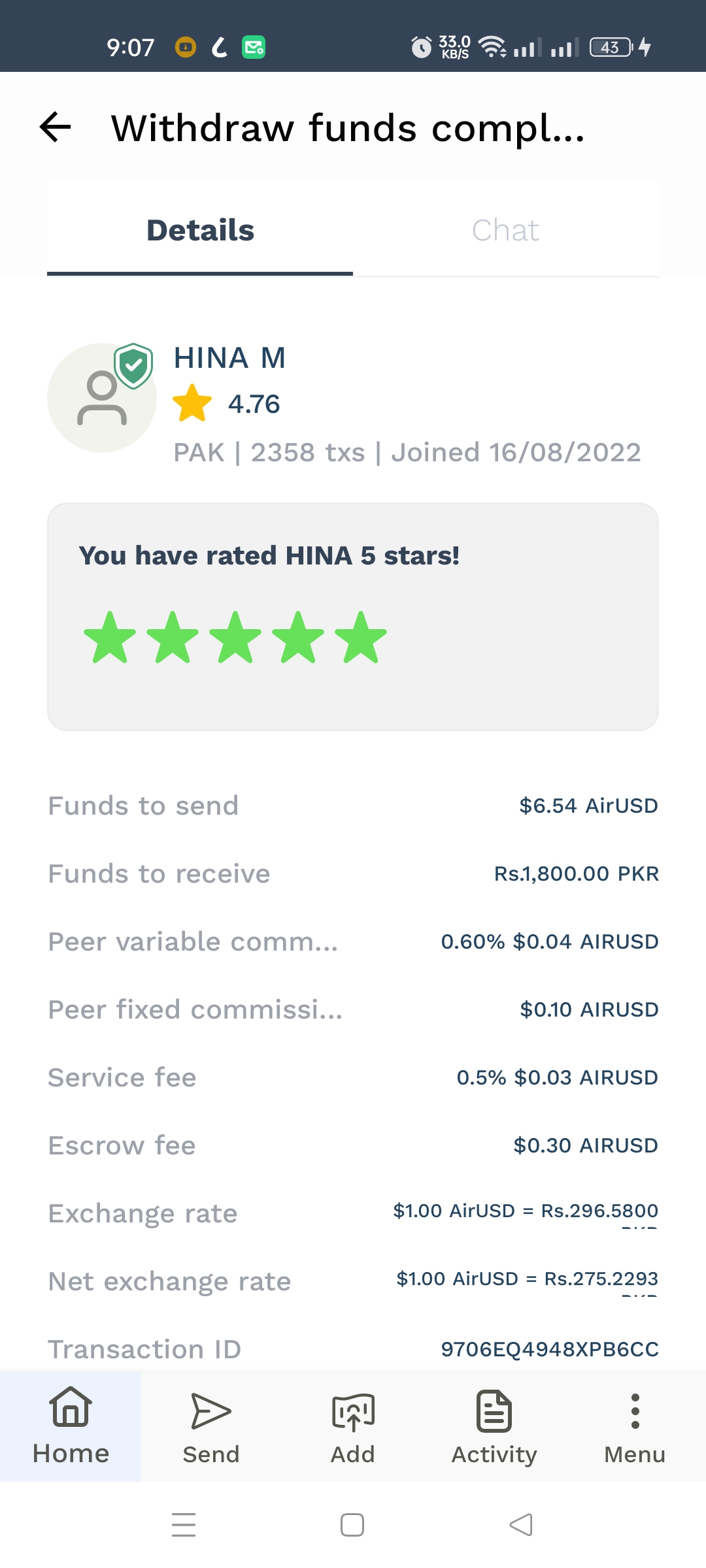Tap the Transaction ID value 9706EQ4948XPB6CC
This screenshot has height=1568, width=706.
click(x=550, y=1348)
